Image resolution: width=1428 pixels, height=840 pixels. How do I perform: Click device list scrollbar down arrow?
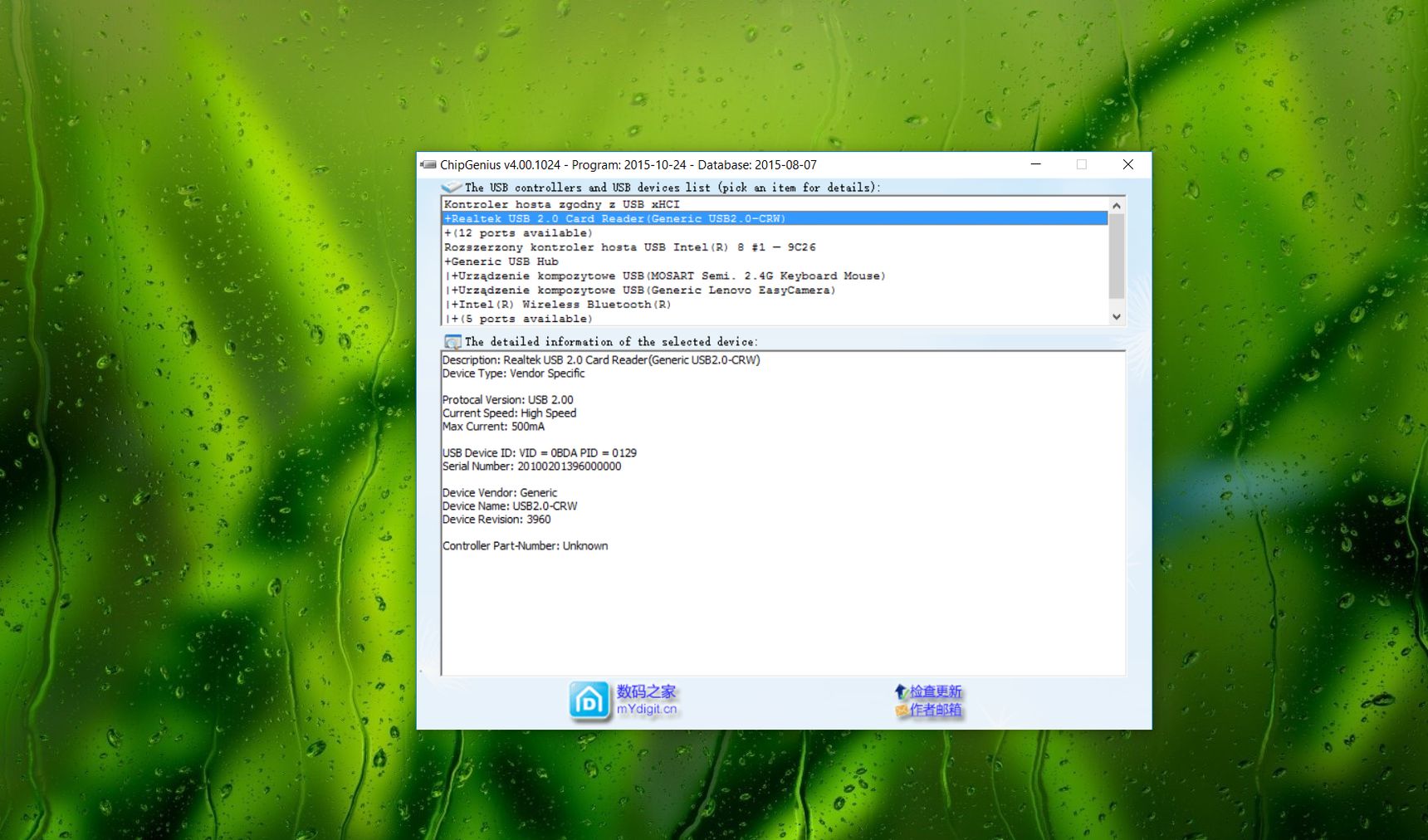pos(1117,317)
